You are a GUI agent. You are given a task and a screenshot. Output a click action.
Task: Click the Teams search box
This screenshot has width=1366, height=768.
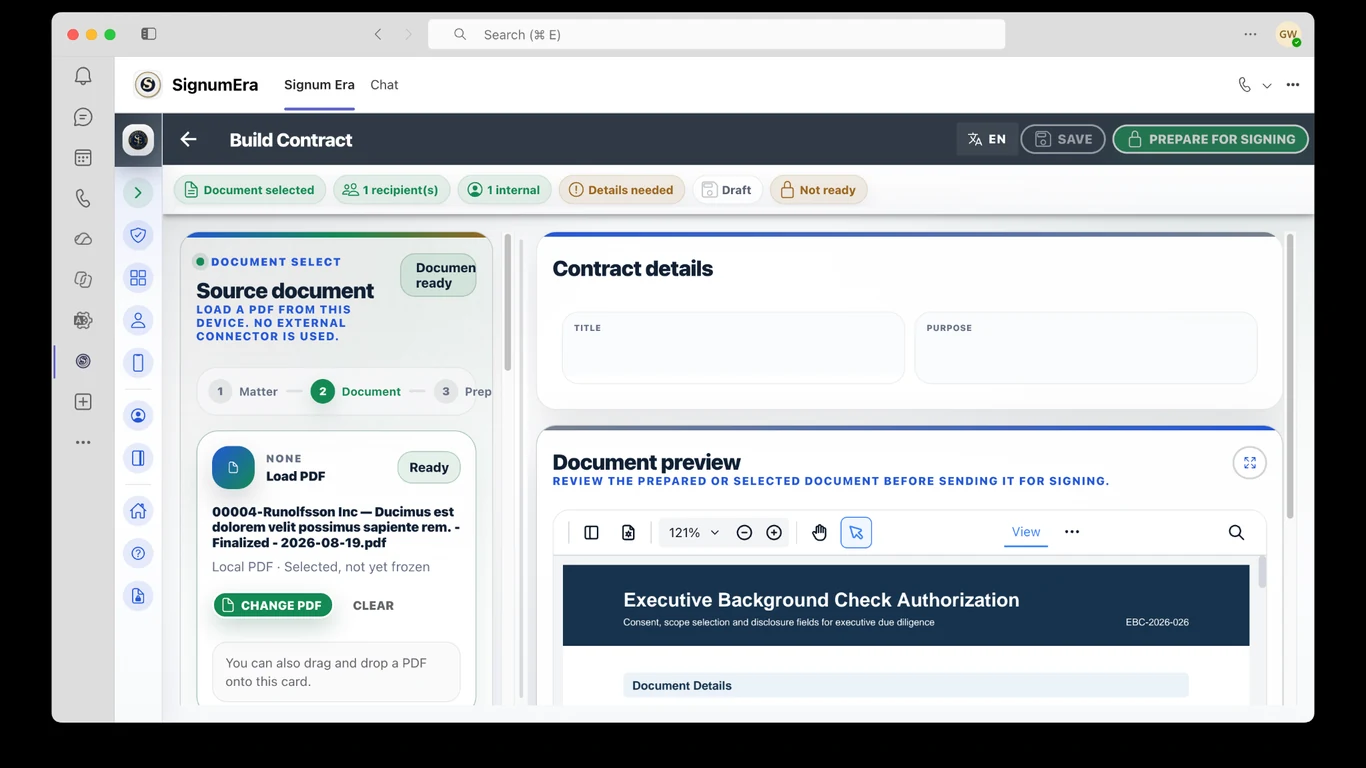pyautogui.click(x=716, y=34)
